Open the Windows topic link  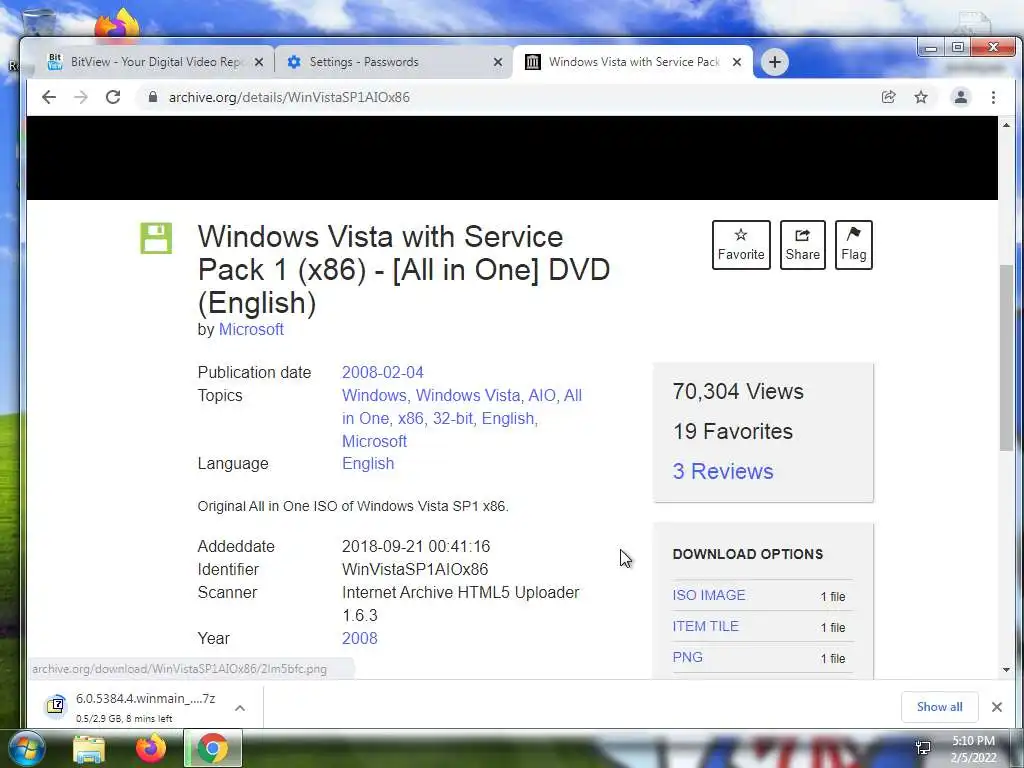[x=376, y=395]
